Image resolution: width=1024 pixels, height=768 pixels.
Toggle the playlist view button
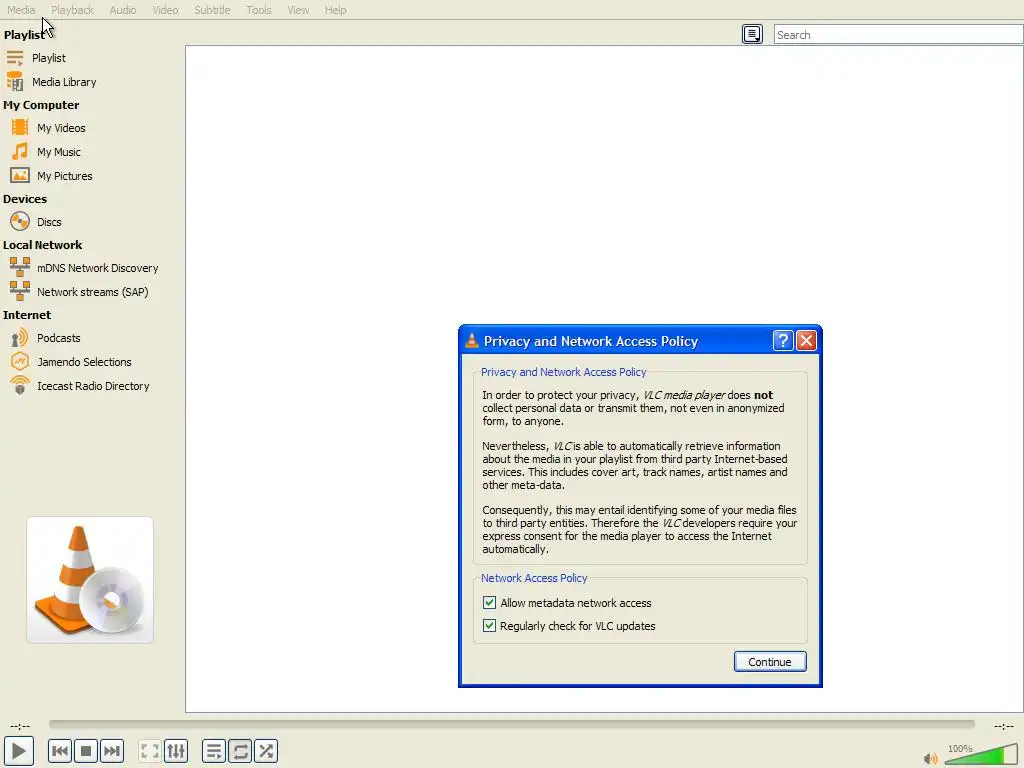[214, 751]
